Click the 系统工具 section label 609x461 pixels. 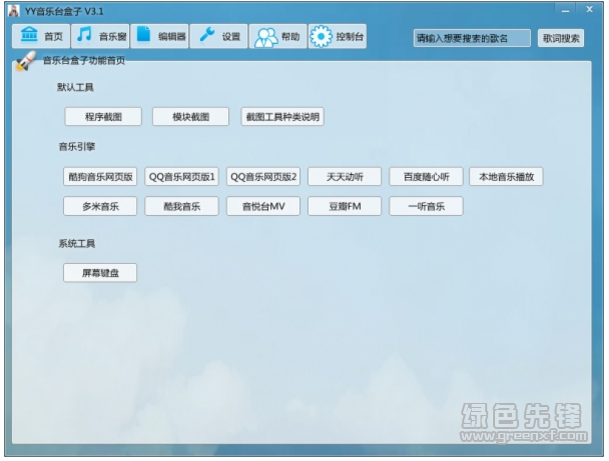coord(77,244)
